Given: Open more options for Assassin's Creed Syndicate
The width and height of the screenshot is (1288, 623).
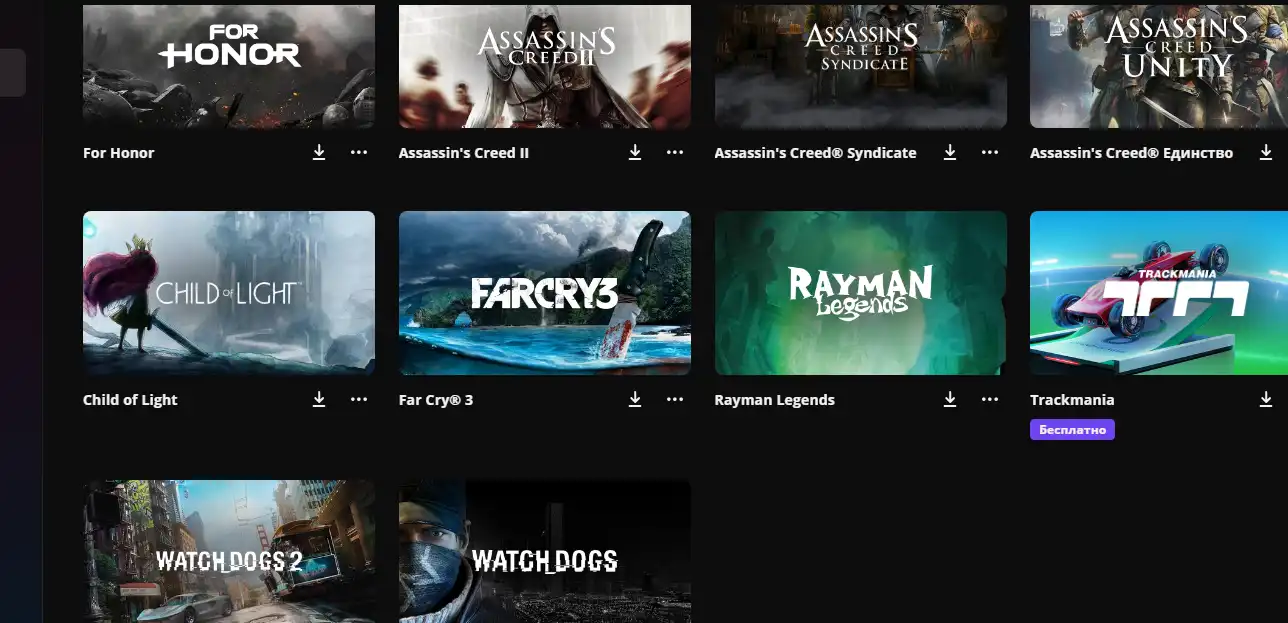Looking at the screenshot, I should (x=990, y=152).
